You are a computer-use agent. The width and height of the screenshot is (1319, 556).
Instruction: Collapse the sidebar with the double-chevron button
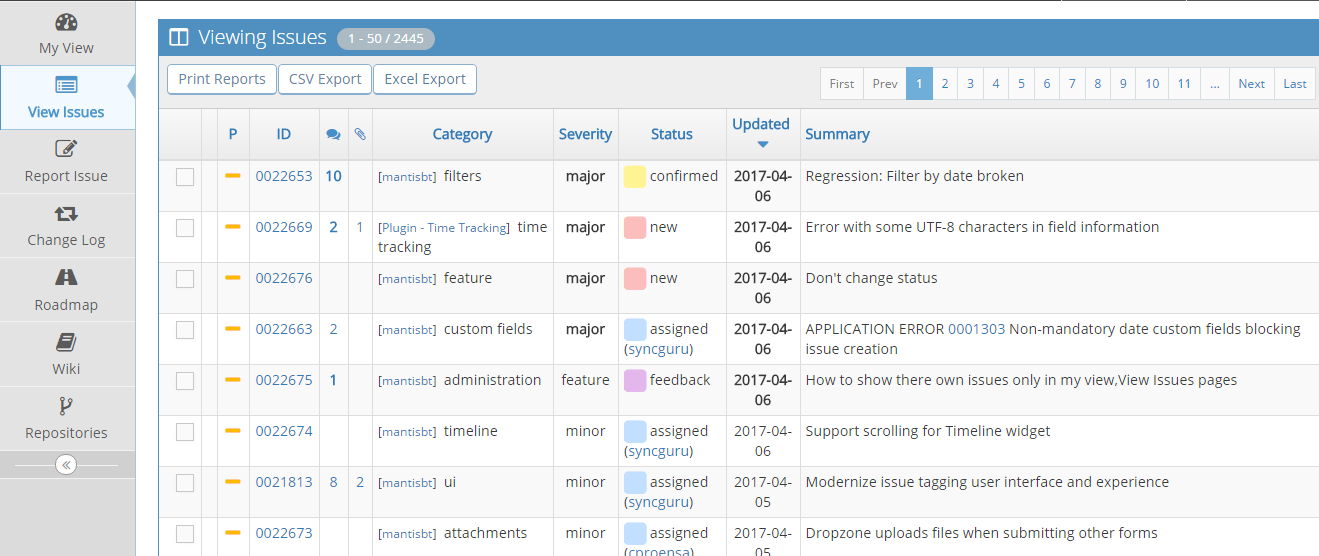click(x=66, y=464)
